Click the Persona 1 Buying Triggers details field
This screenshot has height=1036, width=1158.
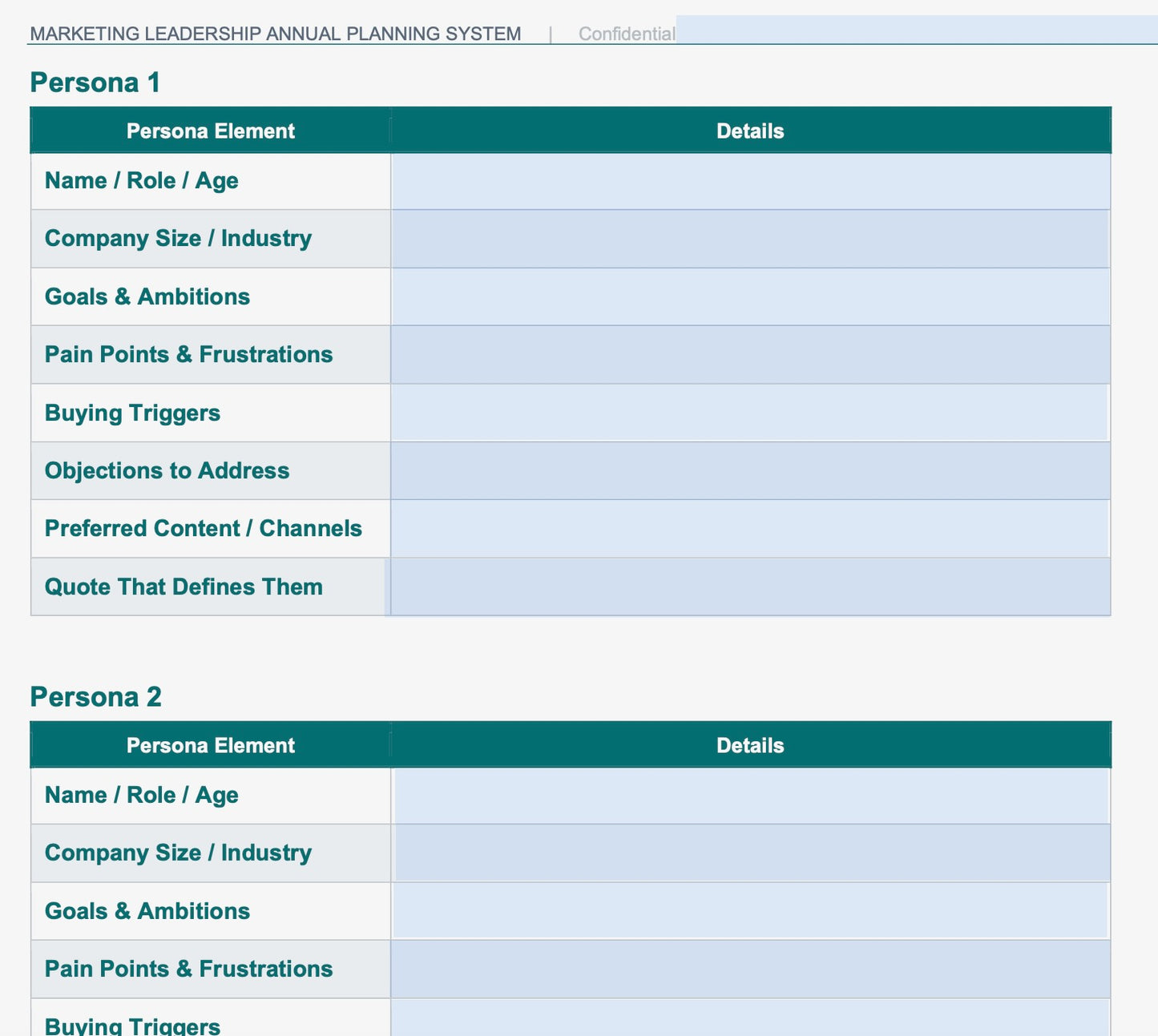pyautogui.click(x=751, y=413)
